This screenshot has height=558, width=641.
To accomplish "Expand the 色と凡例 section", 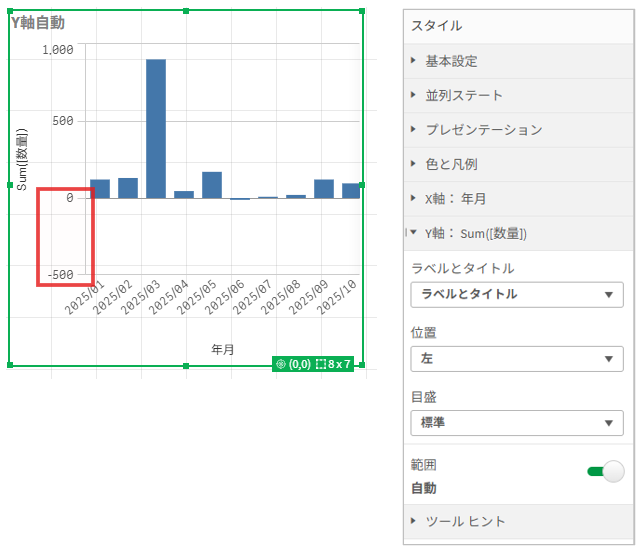I will (x=451, y=164).
